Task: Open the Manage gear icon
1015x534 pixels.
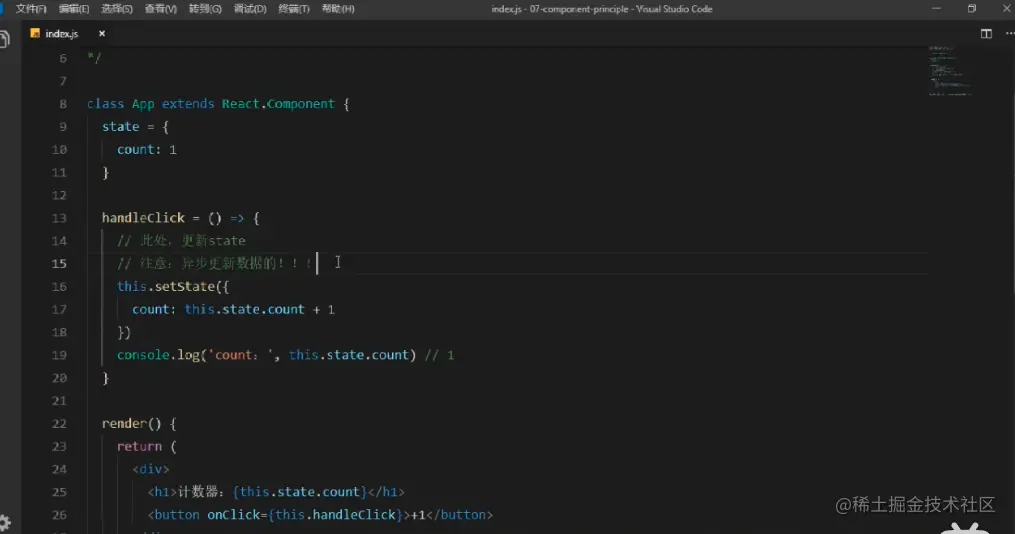Action: point(5,523)
